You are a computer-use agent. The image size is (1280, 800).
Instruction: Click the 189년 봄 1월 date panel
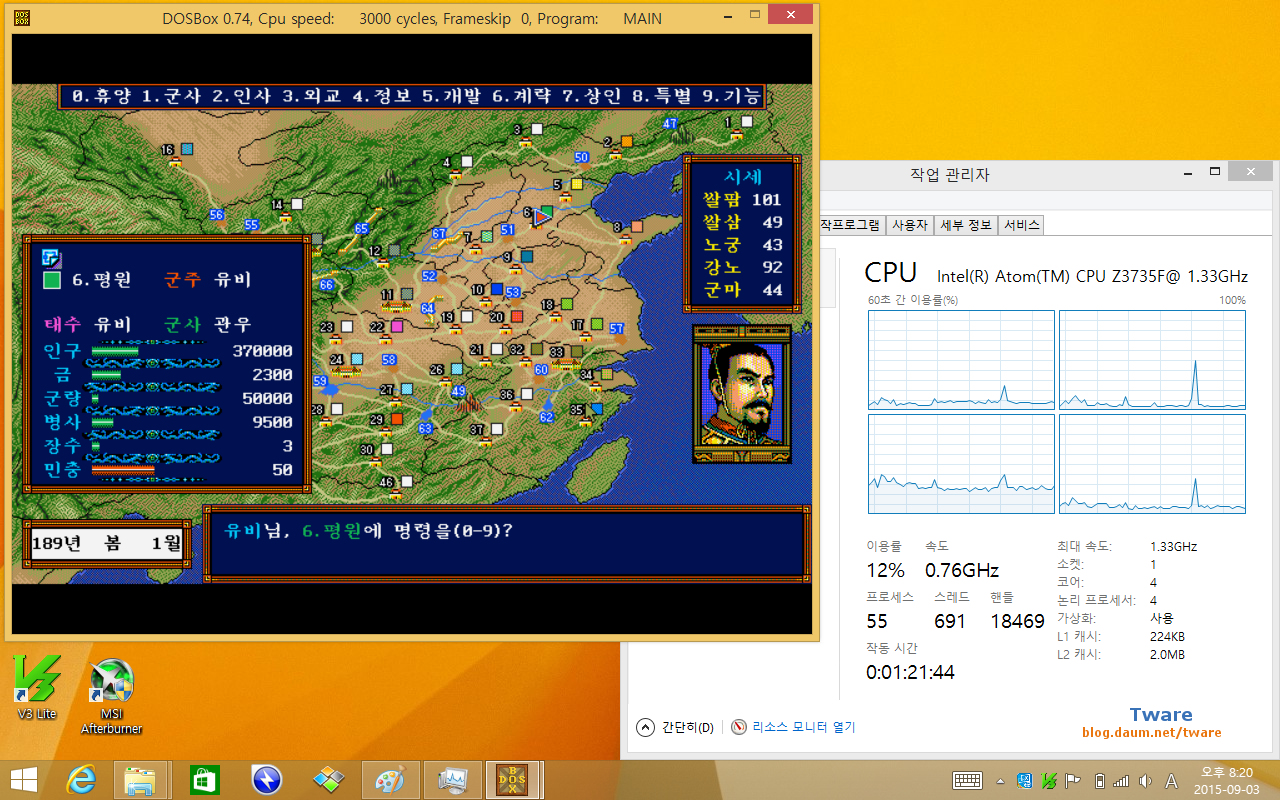107,545
